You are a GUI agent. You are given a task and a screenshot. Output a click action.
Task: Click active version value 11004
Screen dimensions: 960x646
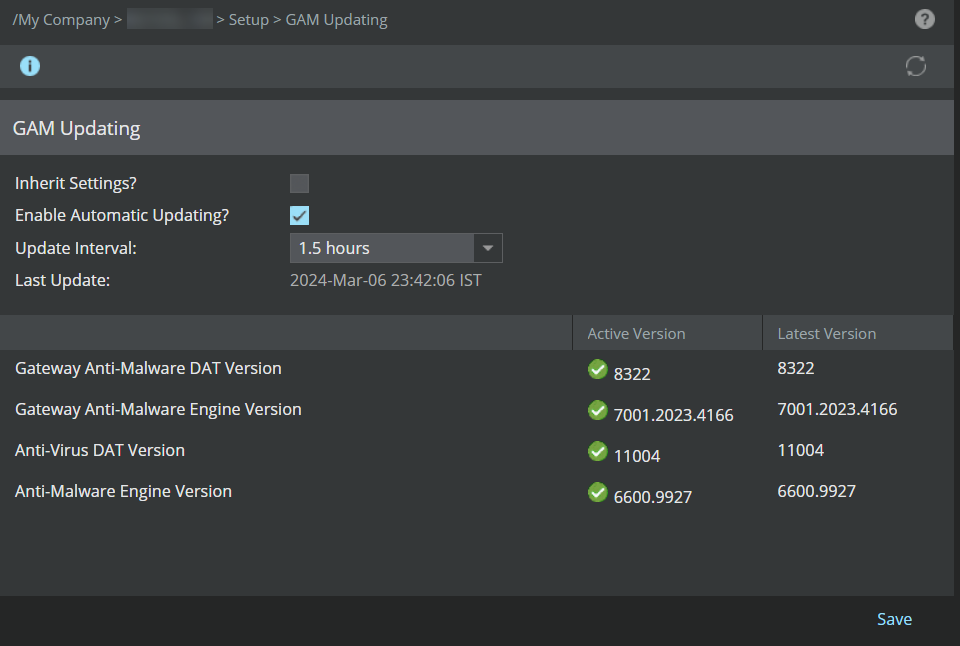[637, 456]
